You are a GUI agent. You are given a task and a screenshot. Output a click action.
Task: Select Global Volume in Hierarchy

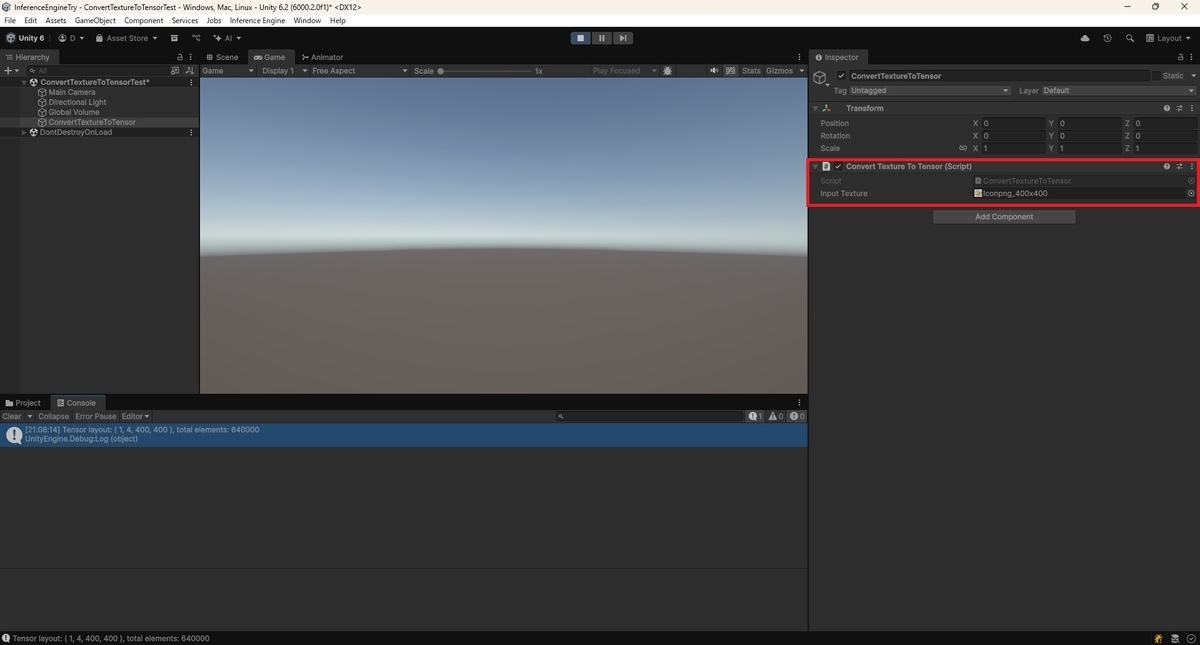coord(74,112)
